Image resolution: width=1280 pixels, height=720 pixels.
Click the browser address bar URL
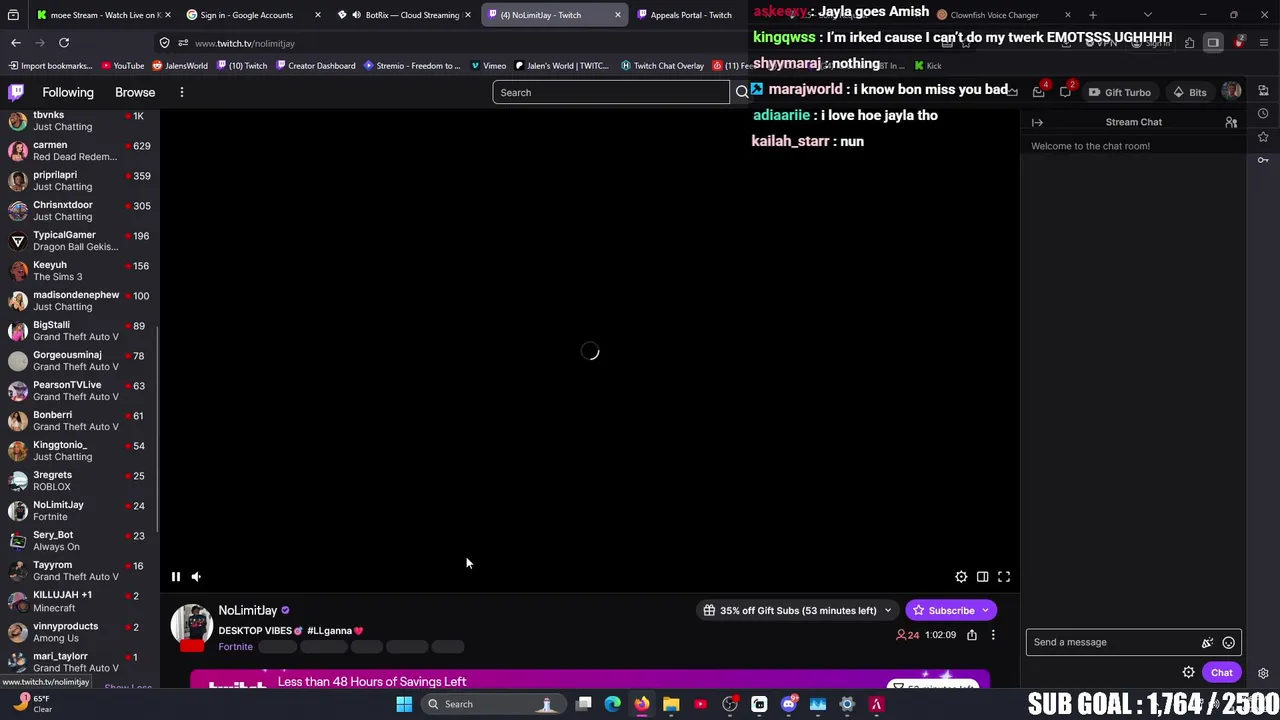pyautogui.click(x=245, y=43)
